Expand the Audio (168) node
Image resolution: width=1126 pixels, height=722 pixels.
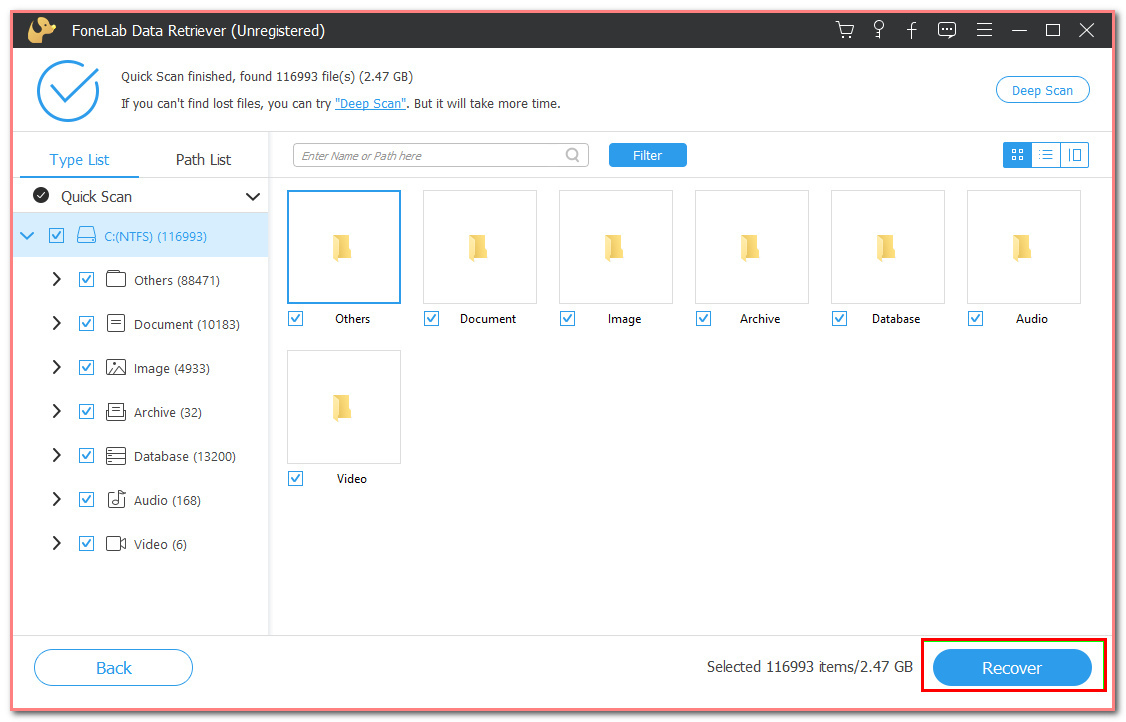pyautogui.click(x=56, y=499)
